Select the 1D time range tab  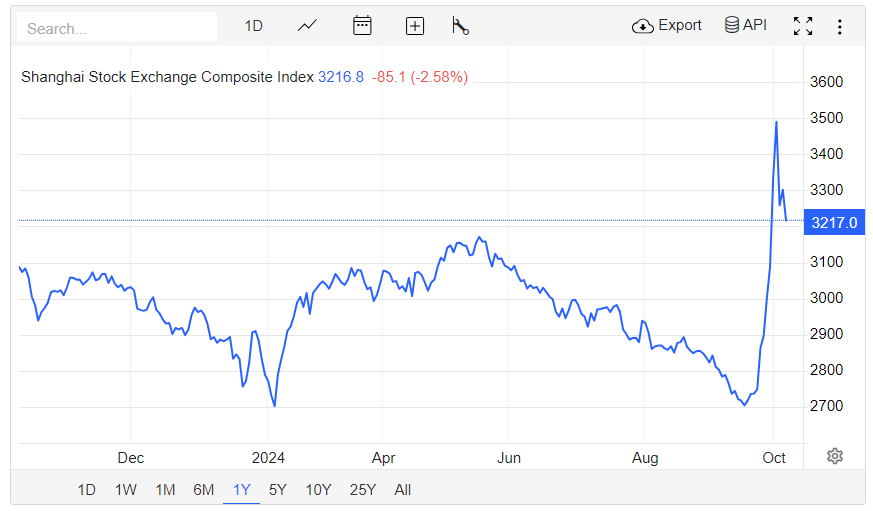point(87,489)
